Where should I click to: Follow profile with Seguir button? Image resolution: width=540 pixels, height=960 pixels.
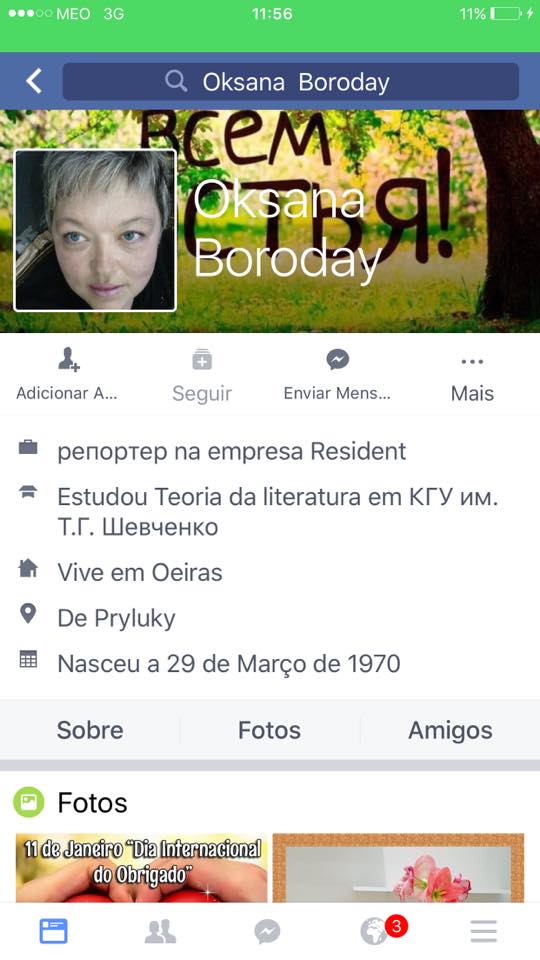pos(202,375)
